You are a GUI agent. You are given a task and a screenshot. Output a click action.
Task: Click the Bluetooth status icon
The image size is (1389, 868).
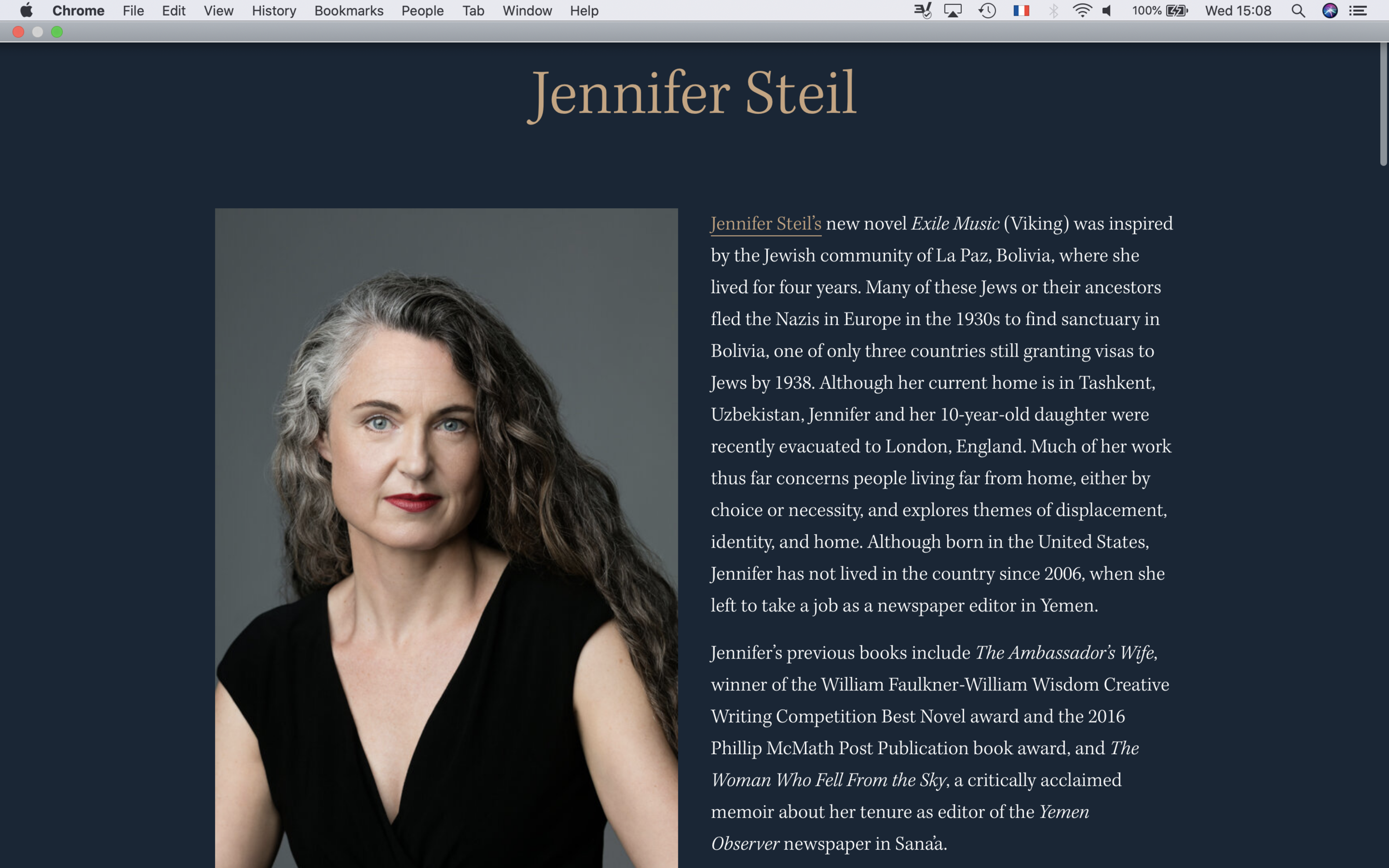1053,11
